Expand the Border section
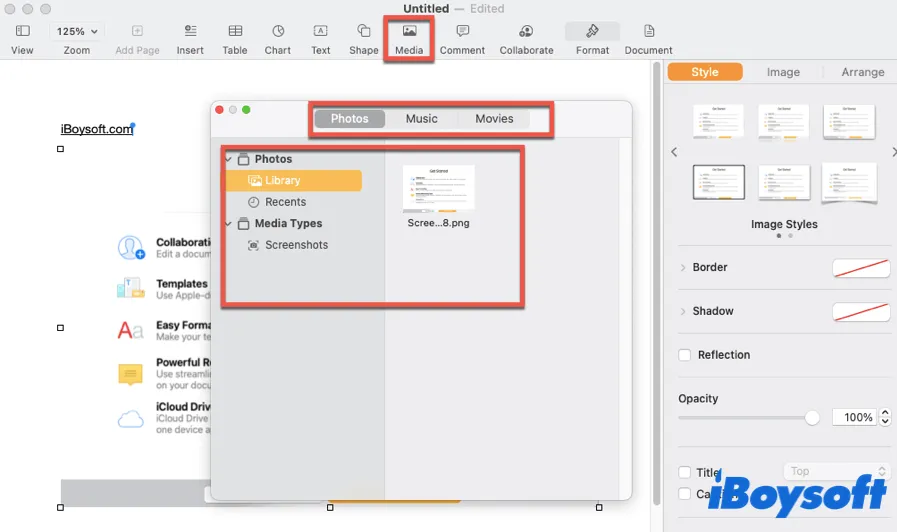The width and height of the screenshot is (897, 532). [683, 268]
